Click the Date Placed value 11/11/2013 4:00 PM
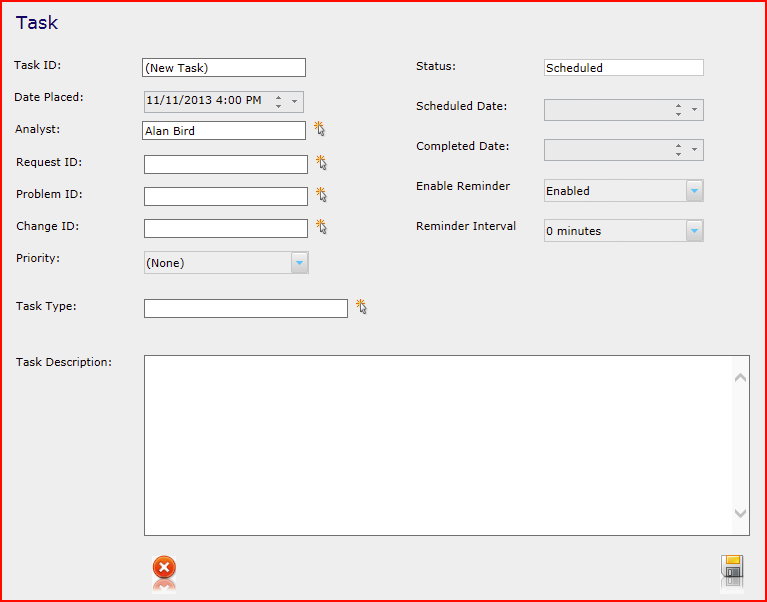This screenshot has width=767, height=602. click(203, 100)
